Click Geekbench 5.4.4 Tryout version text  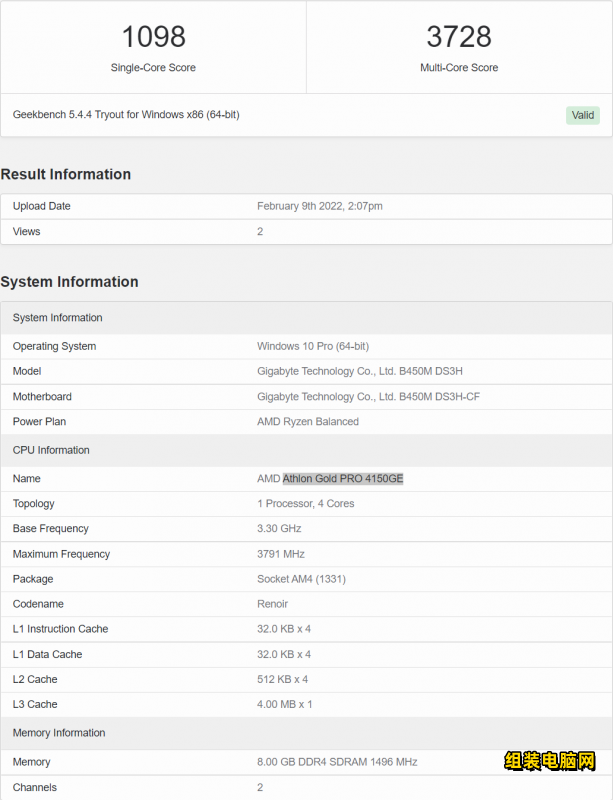click(x=126, y=115)
